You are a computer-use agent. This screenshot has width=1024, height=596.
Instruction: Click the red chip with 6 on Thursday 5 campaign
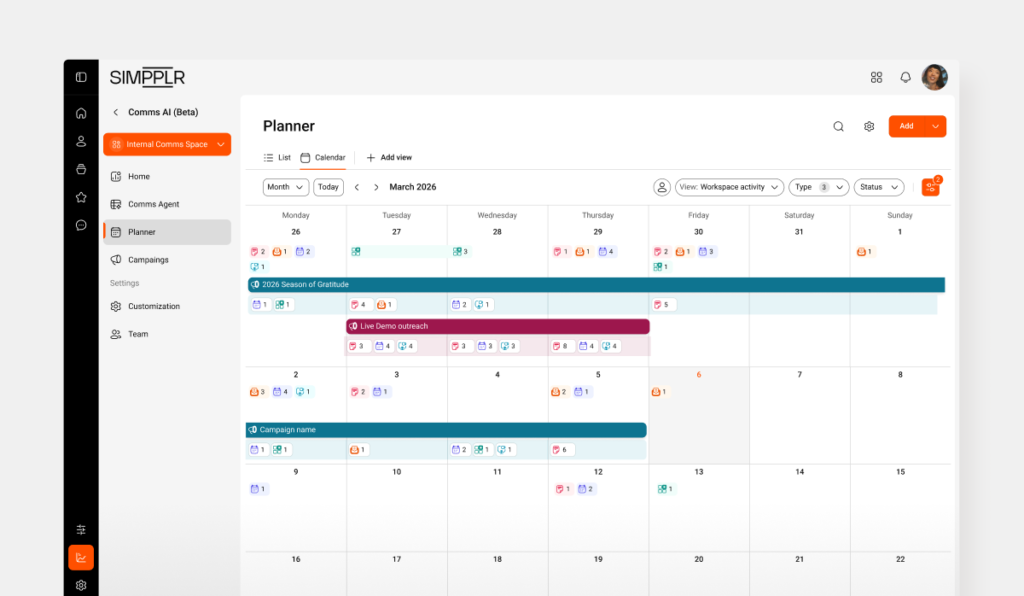(x=561, y=450)
